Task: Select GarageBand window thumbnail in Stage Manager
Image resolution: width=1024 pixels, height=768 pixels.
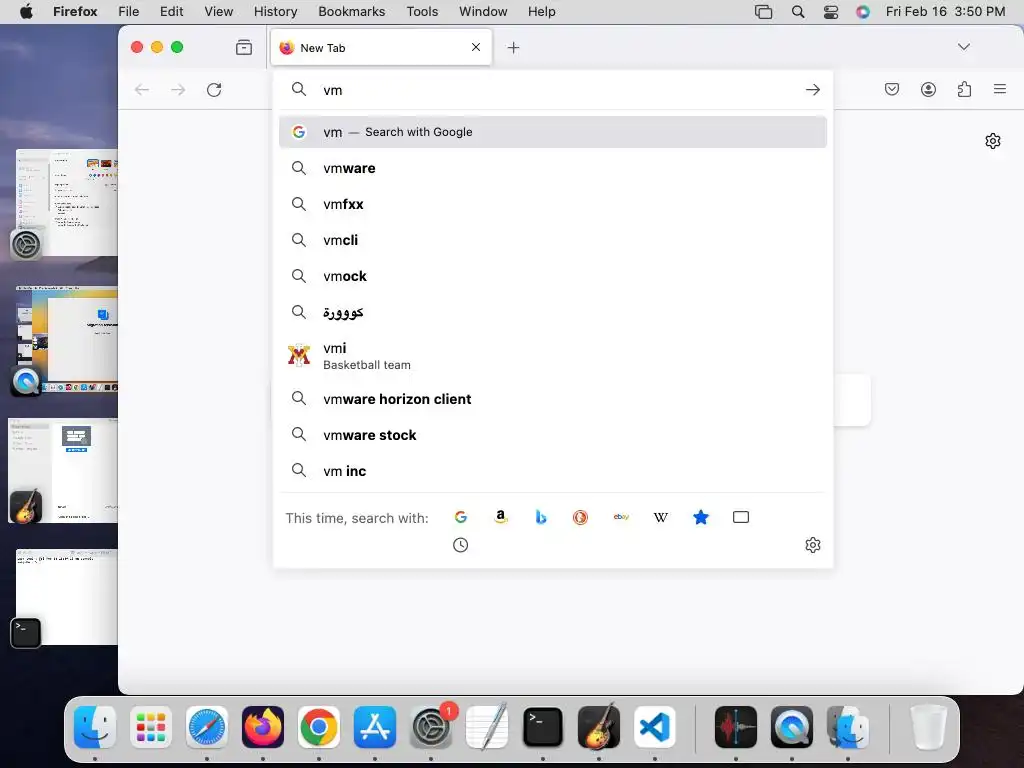Action: (x=63, y=470)
